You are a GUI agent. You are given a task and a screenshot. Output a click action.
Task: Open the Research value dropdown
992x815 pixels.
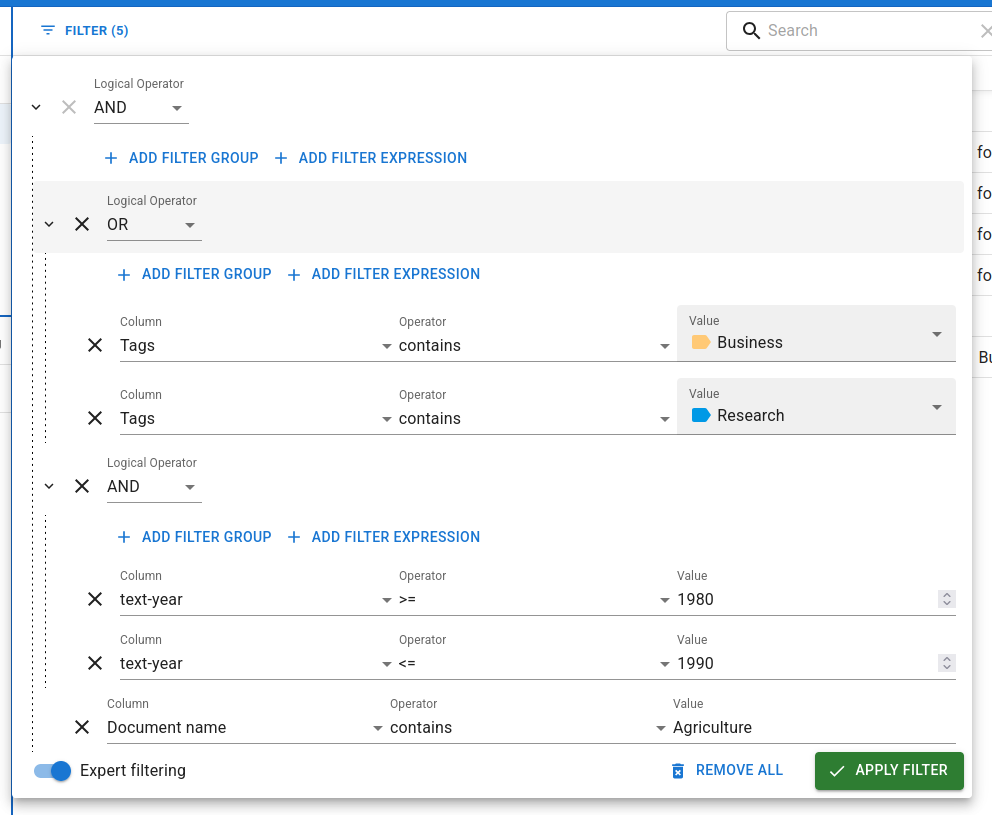[x=816, y=407]
